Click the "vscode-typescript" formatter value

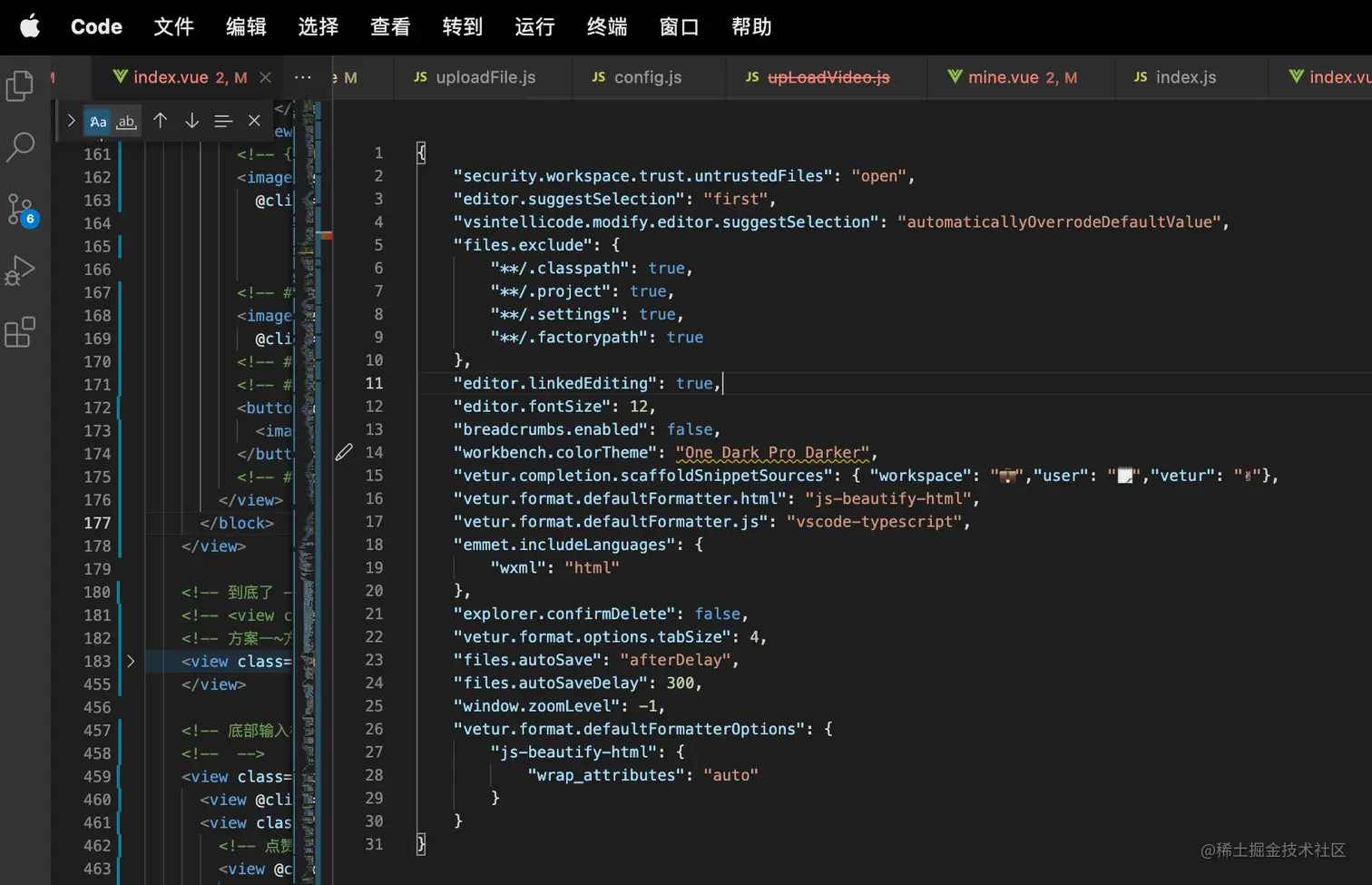pos(875,522)
